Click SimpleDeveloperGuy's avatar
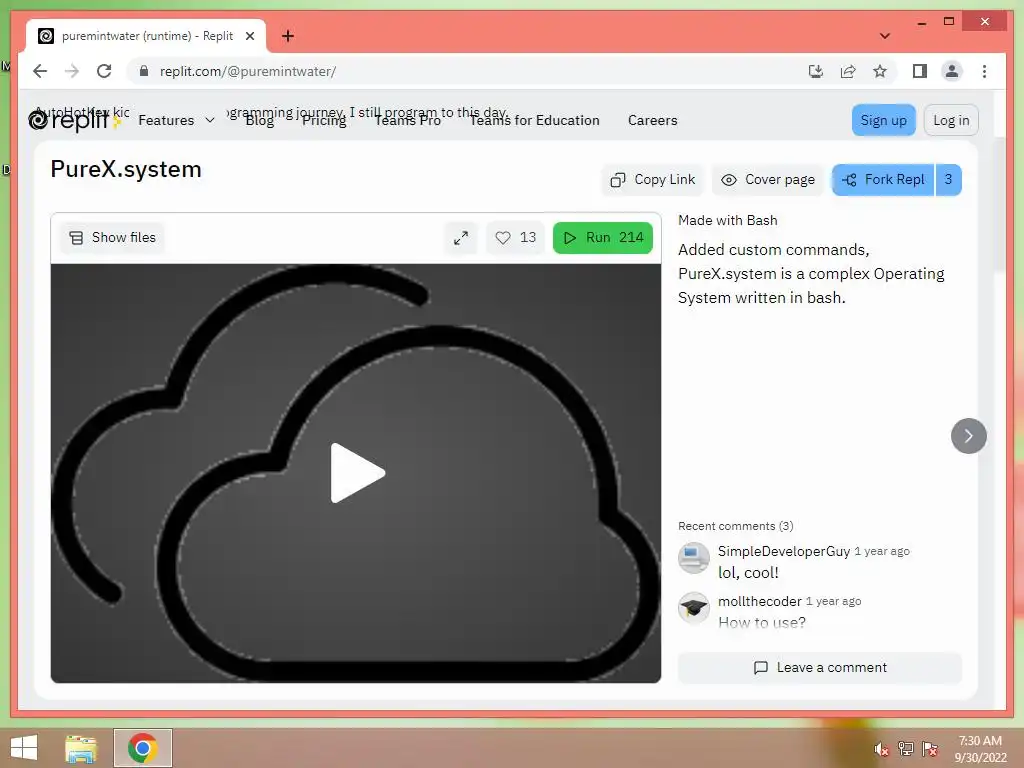The height and width of the screenshot is (768, 1024). point(694,558)
